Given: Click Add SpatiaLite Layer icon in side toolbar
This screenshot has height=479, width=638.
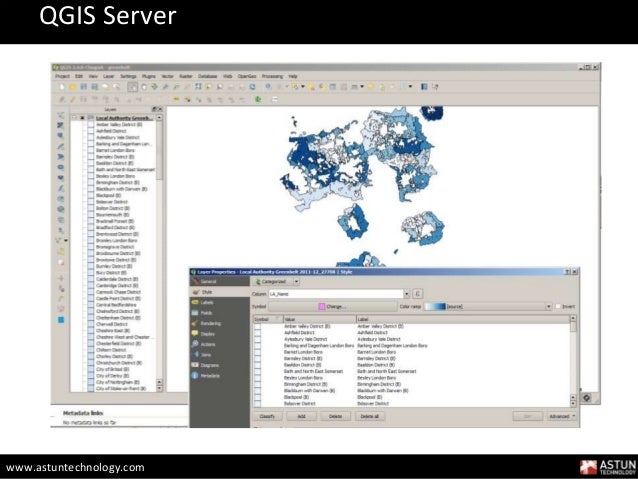Looking at the screenshot, I should coord(61,146).
